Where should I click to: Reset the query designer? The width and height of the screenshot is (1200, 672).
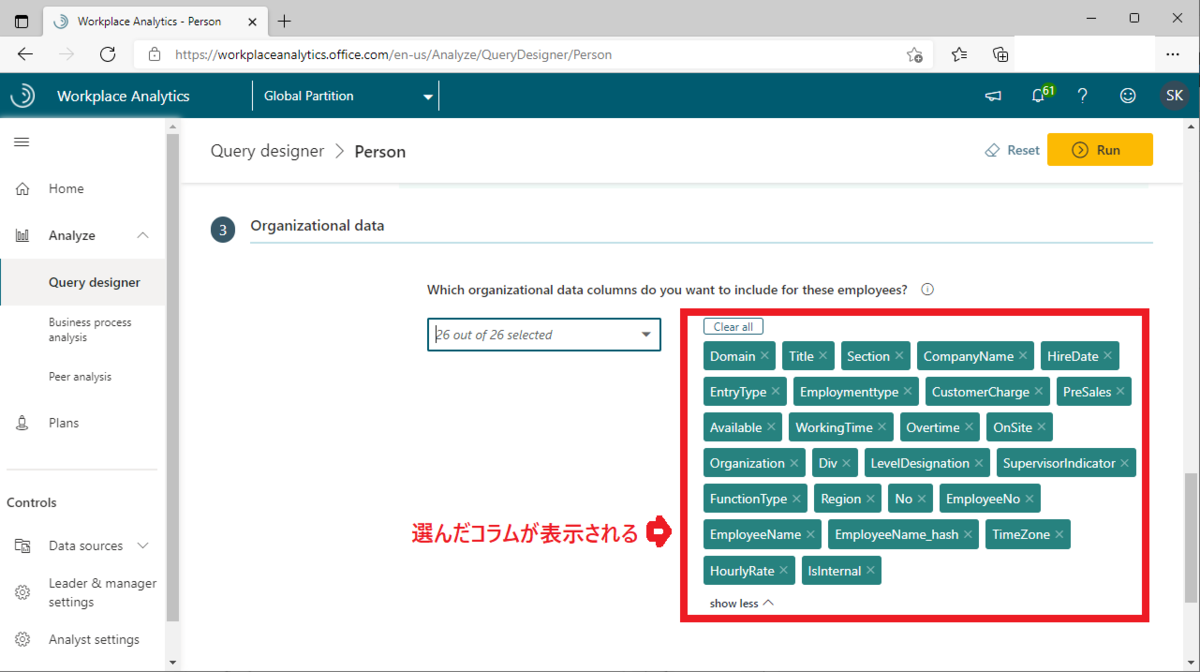tap(1012, 150)
